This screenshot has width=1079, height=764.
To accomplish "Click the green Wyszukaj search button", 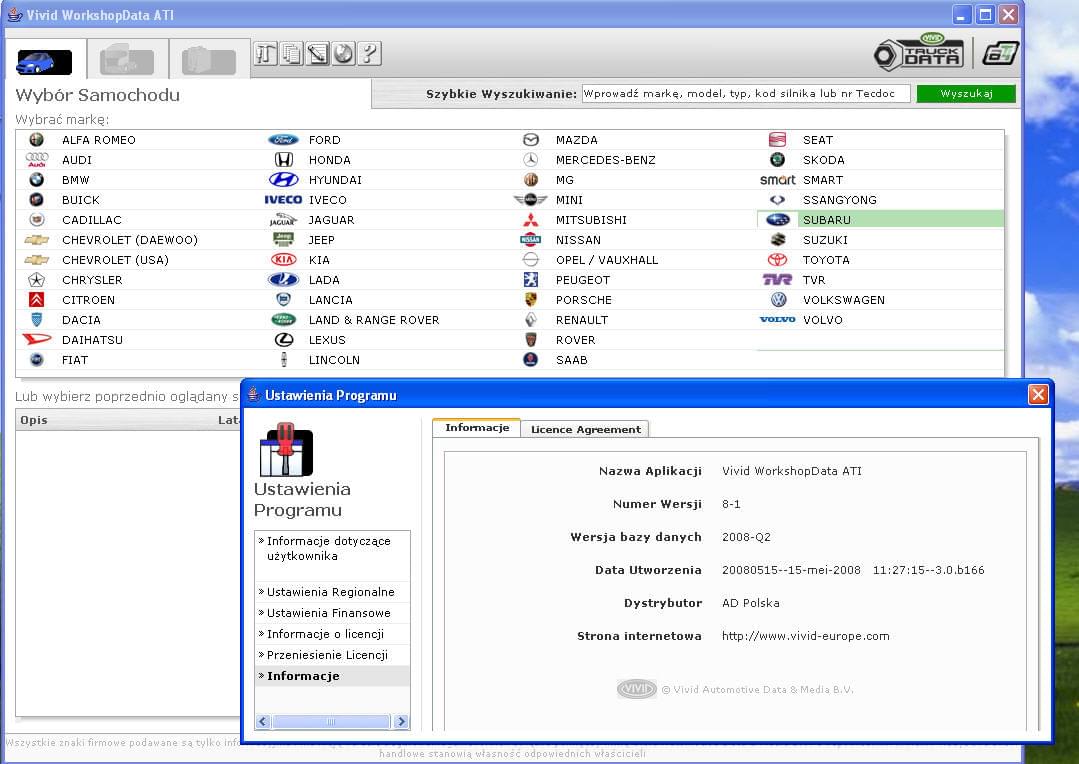I will [x=966, y=94].
